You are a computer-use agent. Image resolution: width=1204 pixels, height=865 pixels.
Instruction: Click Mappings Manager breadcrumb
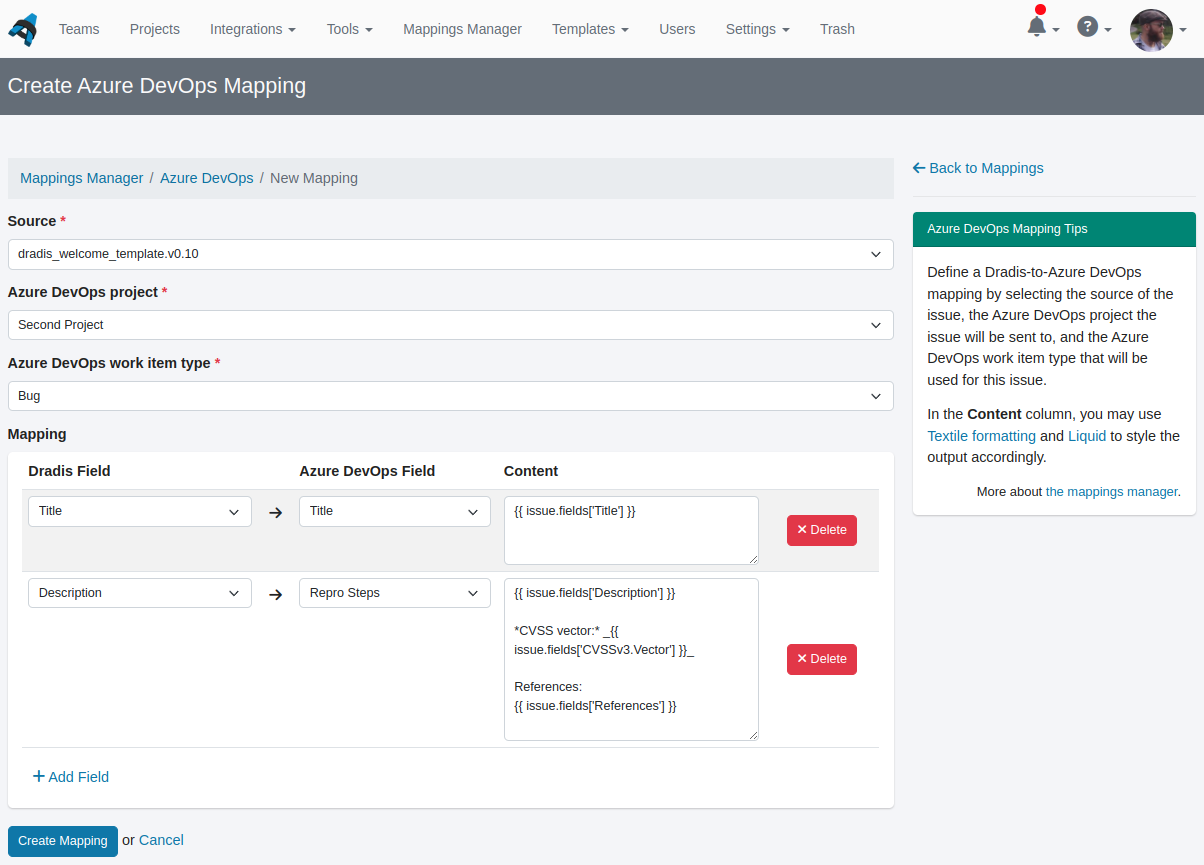tap(82, 178)
